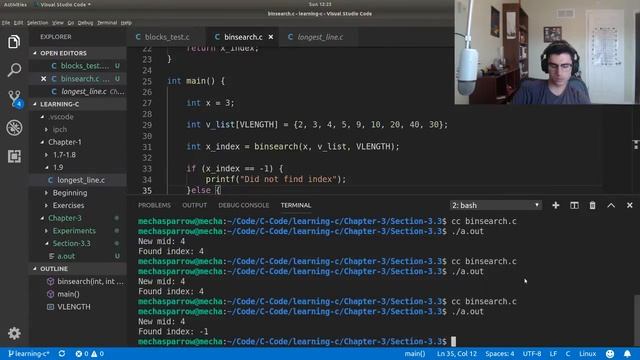Viewport: 640px width, 360px height.
Task: Open the Source Control view
Action: pyautogui.click(x=15, y=99)
